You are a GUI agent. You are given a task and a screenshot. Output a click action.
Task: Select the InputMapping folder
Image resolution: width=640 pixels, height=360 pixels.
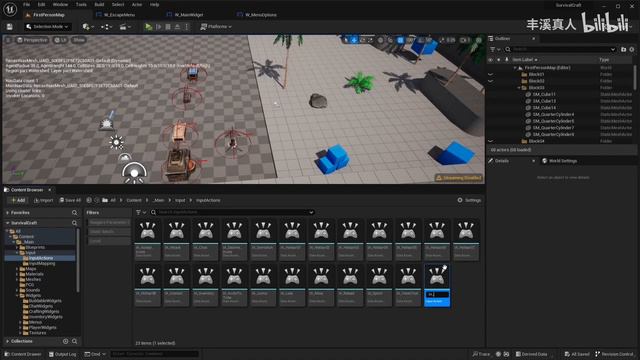[x=42, y=264]
